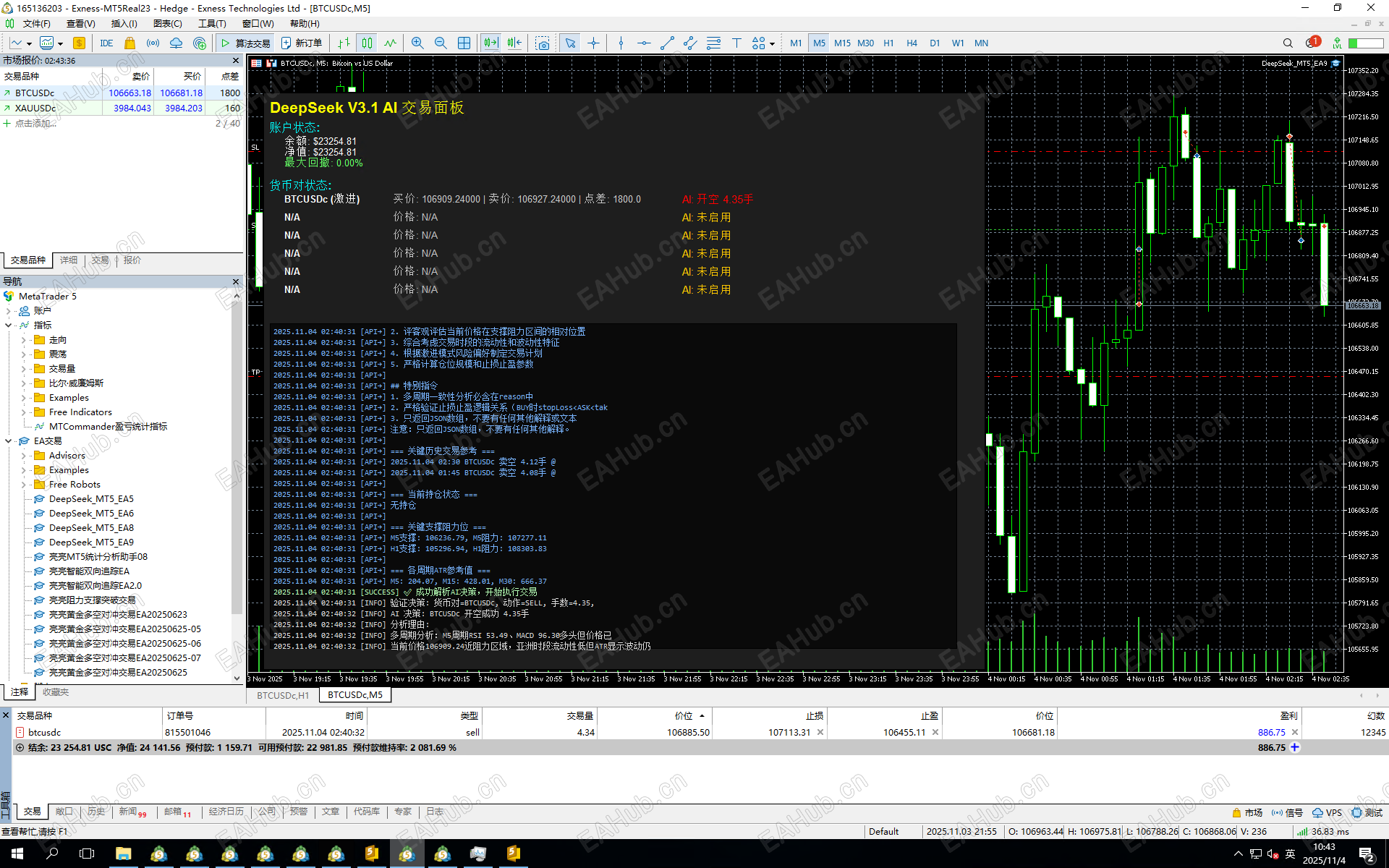Select the horizontal line drawing tool
Viewport: 1389px width, 868px height.
pyautogui.click(x=644, y=43)
